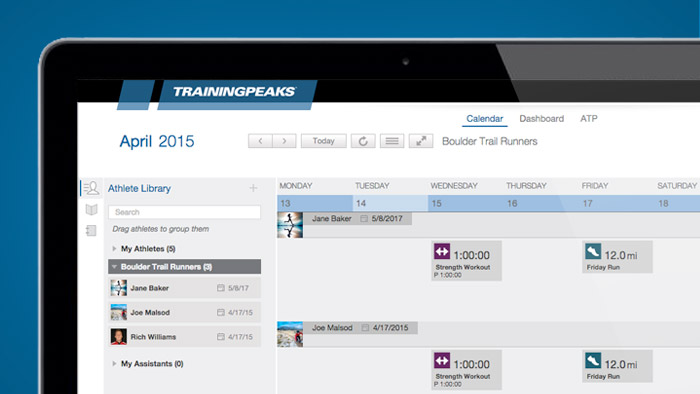Open Wednesday Strength Workout for Jane Baker
Screen dimensions: 700x394
pyautogui.click(x=467, y=261)
